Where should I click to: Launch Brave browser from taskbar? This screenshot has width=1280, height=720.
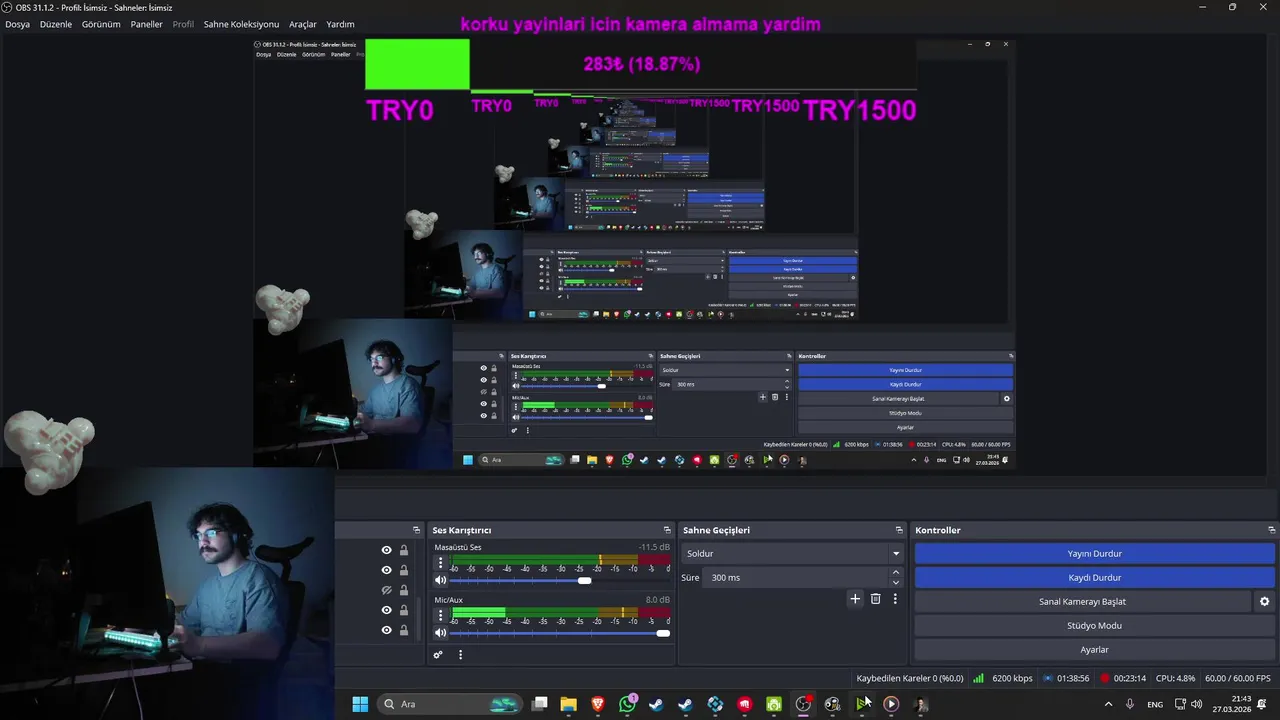coord(598,704)
